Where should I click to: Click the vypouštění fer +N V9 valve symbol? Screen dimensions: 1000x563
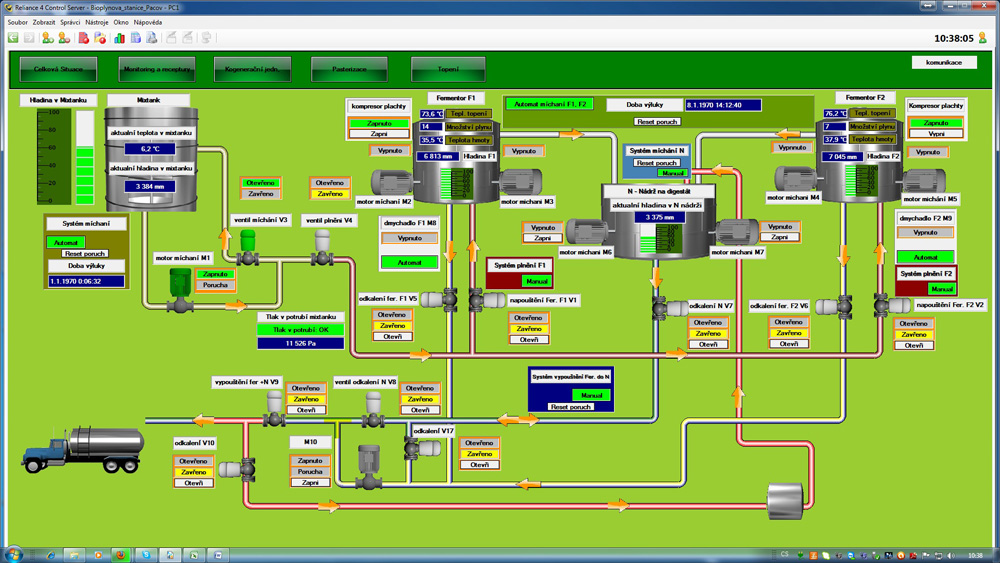click(274, 409)
